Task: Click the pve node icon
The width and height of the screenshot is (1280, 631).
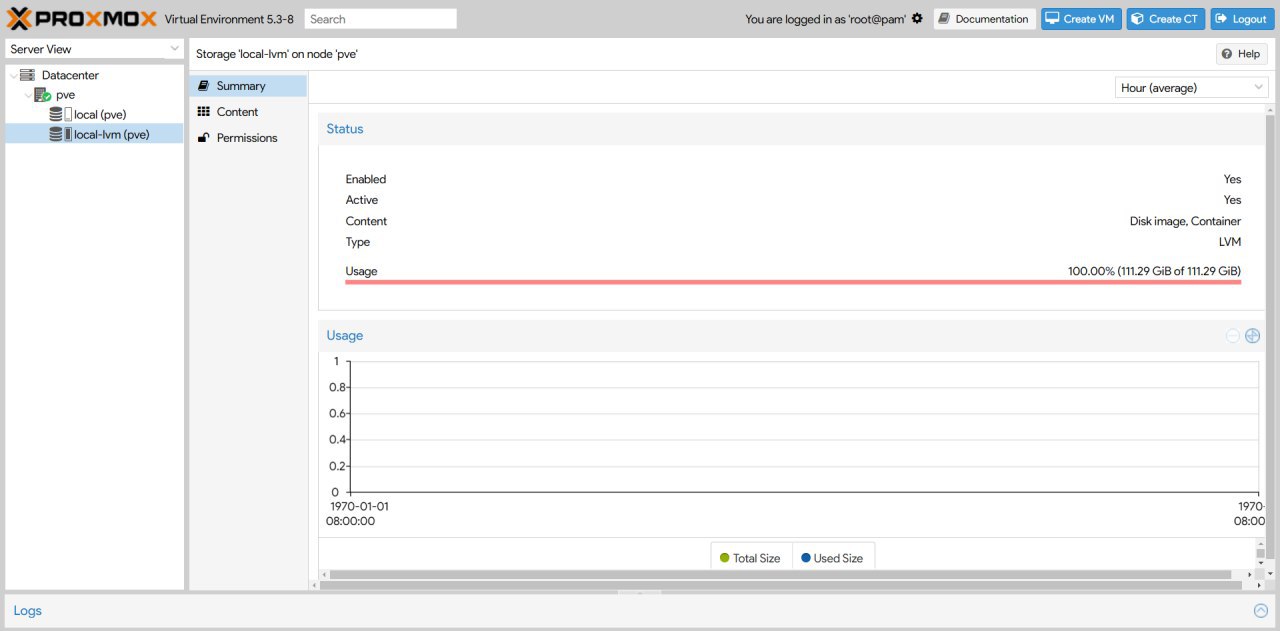Action: 42,95
